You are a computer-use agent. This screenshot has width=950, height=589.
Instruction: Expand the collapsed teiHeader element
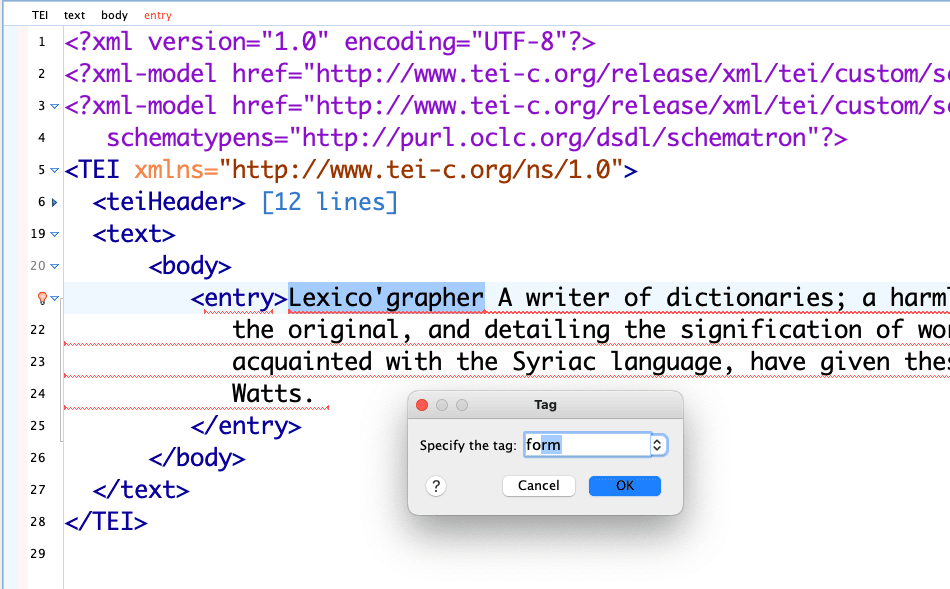point(54,202)
